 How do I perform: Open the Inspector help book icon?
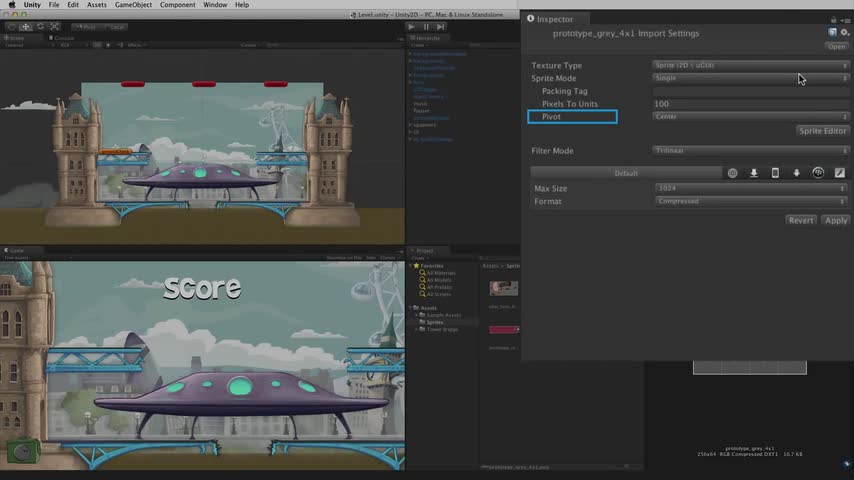[x=832, y=33]
